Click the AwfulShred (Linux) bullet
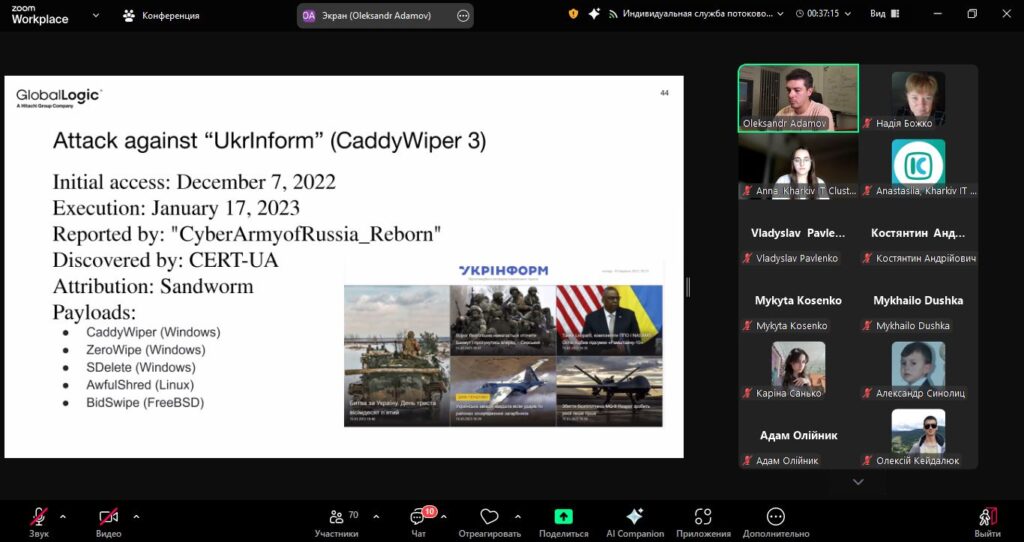 140,385
